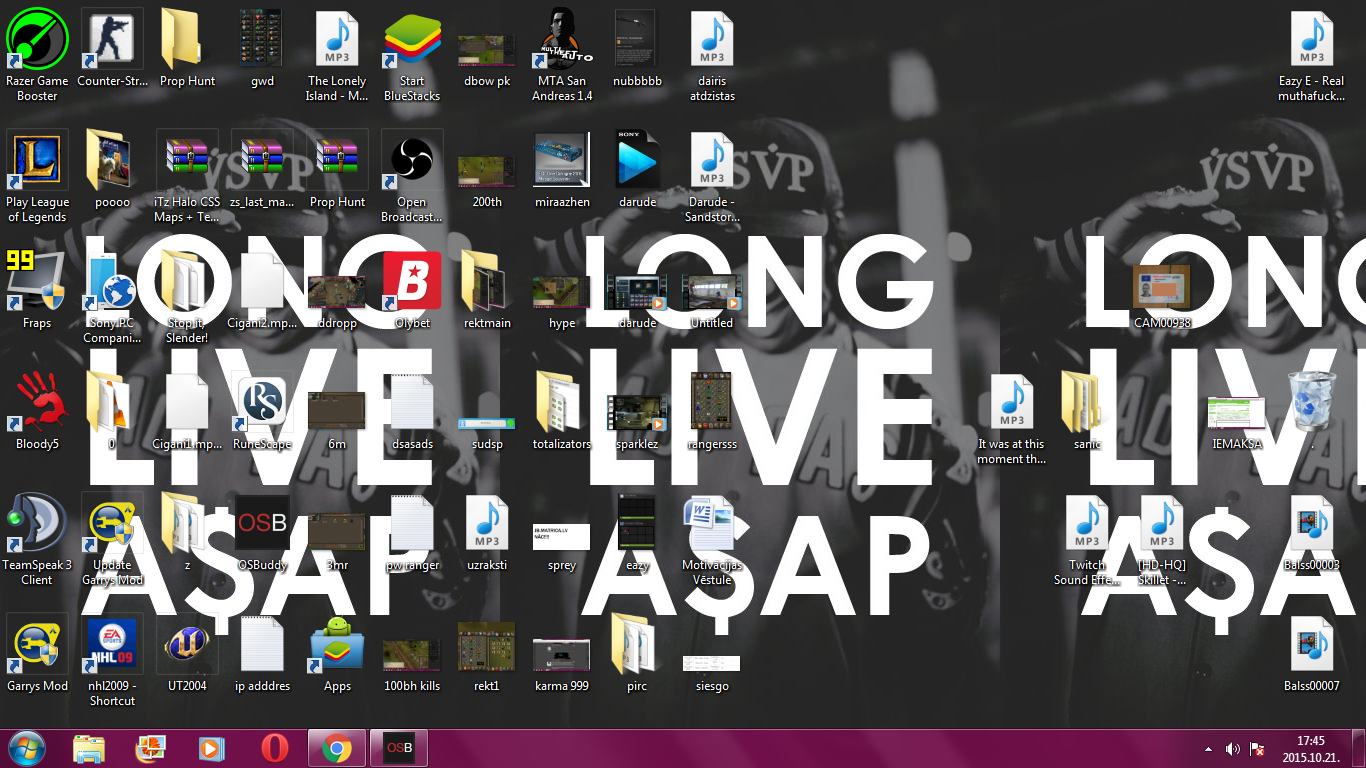The image size is (1366, 768).
Task: Open Windows Explorer from the taskbar
Action: pos(89,748)
